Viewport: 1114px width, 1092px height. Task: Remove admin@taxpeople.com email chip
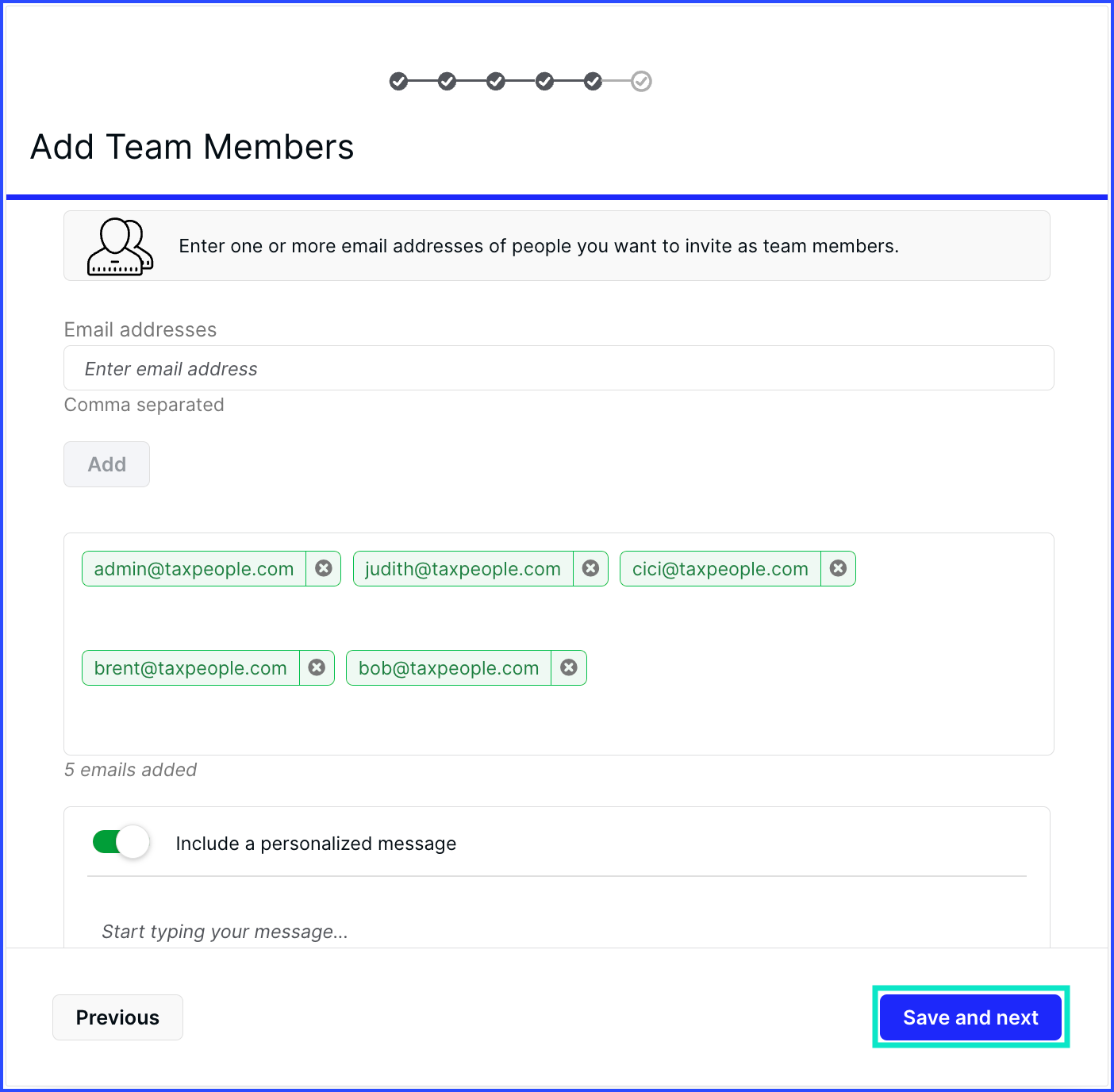click(x=324, y=568)
